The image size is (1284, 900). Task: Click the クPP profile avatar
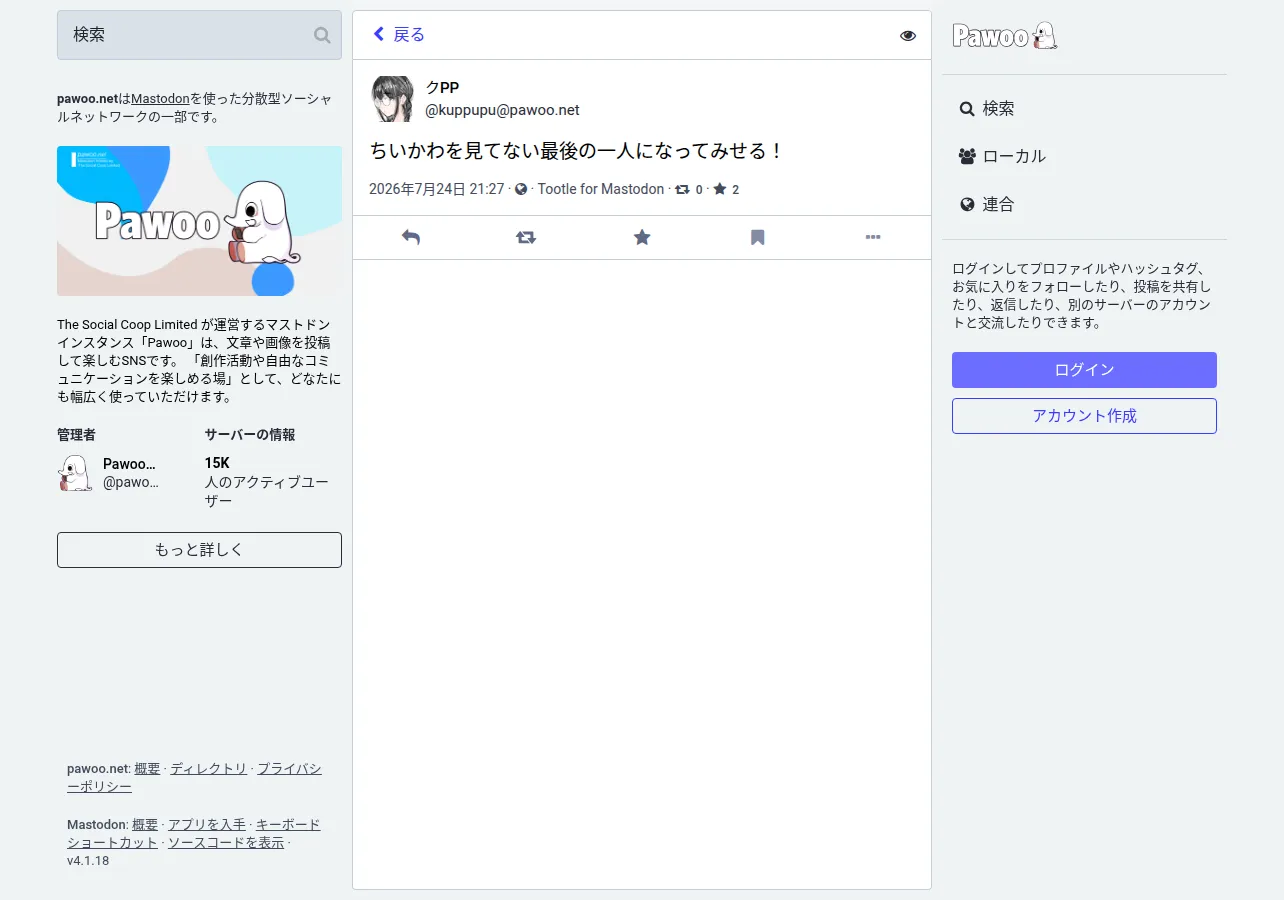(x=393, y=98)
